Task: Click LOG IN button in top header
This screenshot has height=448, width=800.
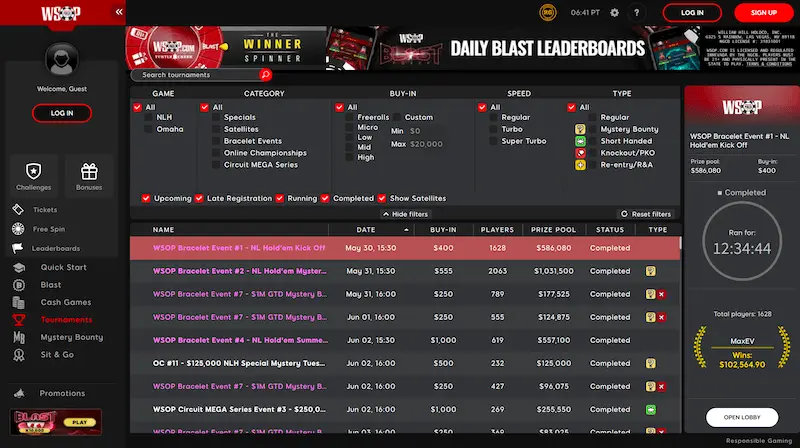Action: pos(692,13)
